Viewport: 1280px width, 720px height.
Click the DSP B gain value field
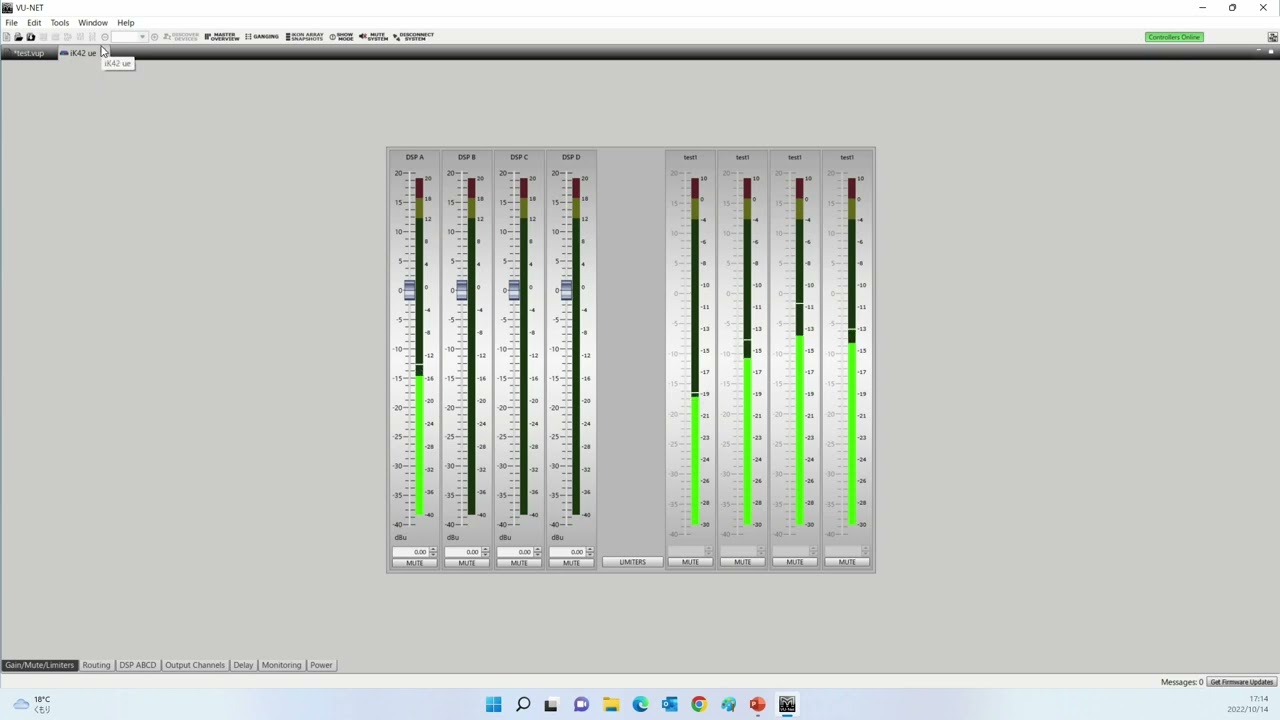tap(462, 552)
